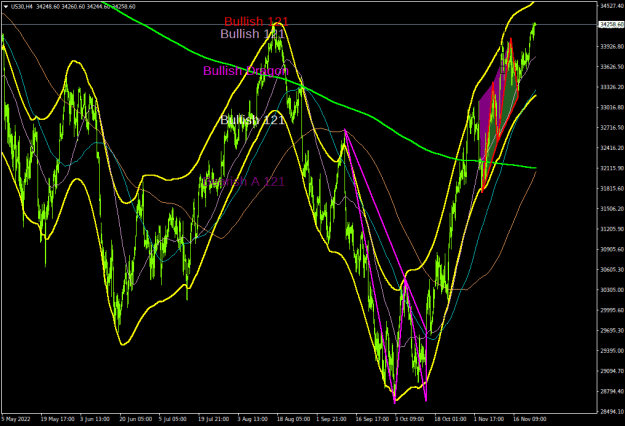This screenshot has width=625, height=426.
Task: Click price level 33926.80 on axis
Action: point(611,47)
